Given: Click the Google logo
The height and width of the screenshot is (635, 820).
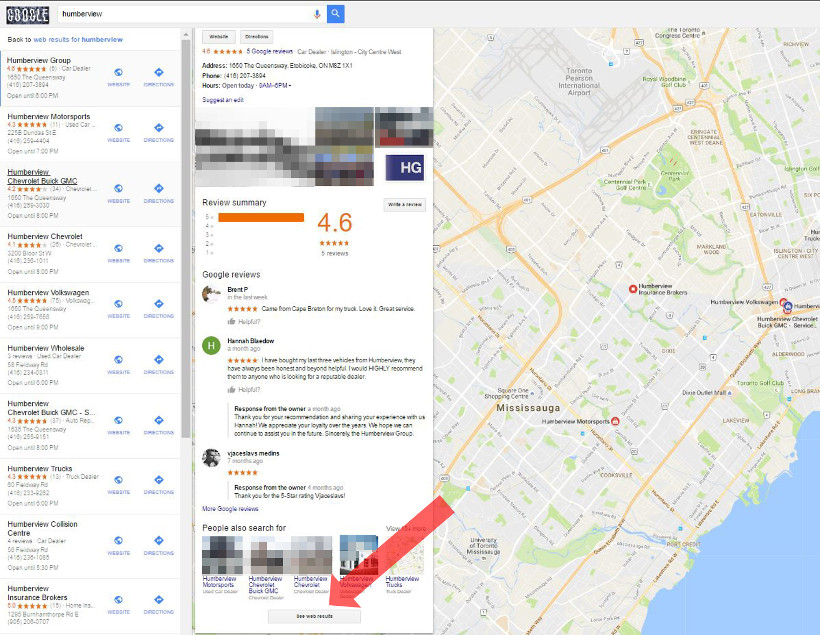Looking at the screenshot, I should (26, 14).
